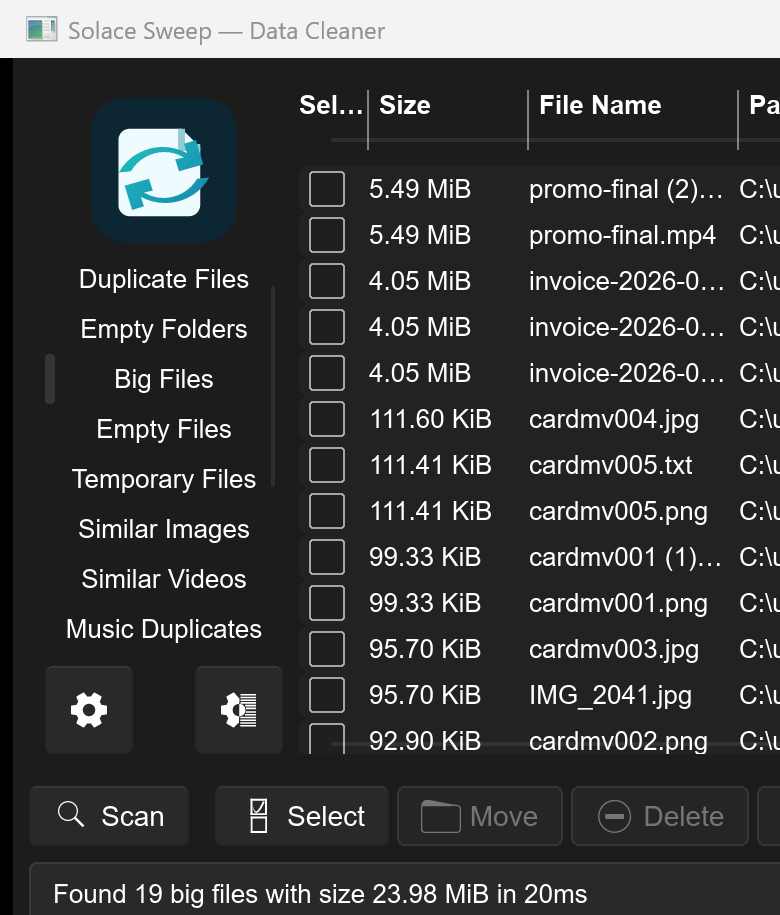Click file name cardmv003.jpg
The height and width of the screenshot is (915, 780).
[x=614, y=649]
